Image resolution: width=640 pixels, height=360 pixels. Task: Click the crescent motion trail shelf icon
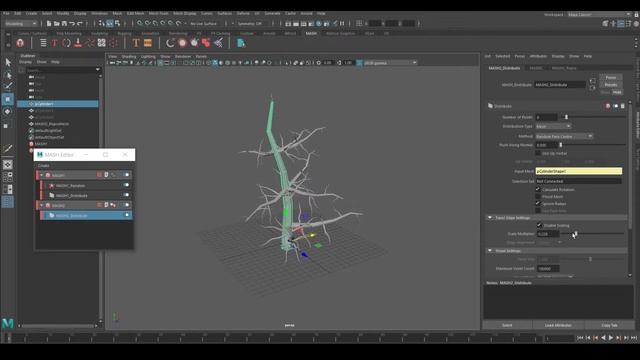click(170, 43)
